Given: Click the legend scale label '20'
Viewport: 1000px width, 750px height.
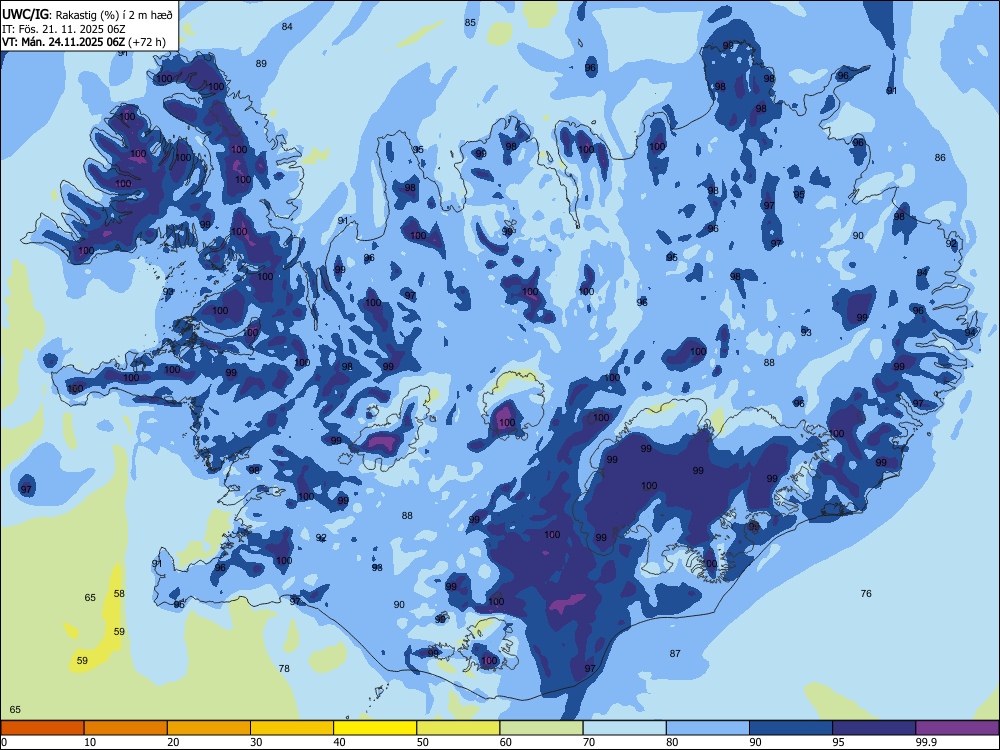Looking at the screenshot, I should 173,742.
